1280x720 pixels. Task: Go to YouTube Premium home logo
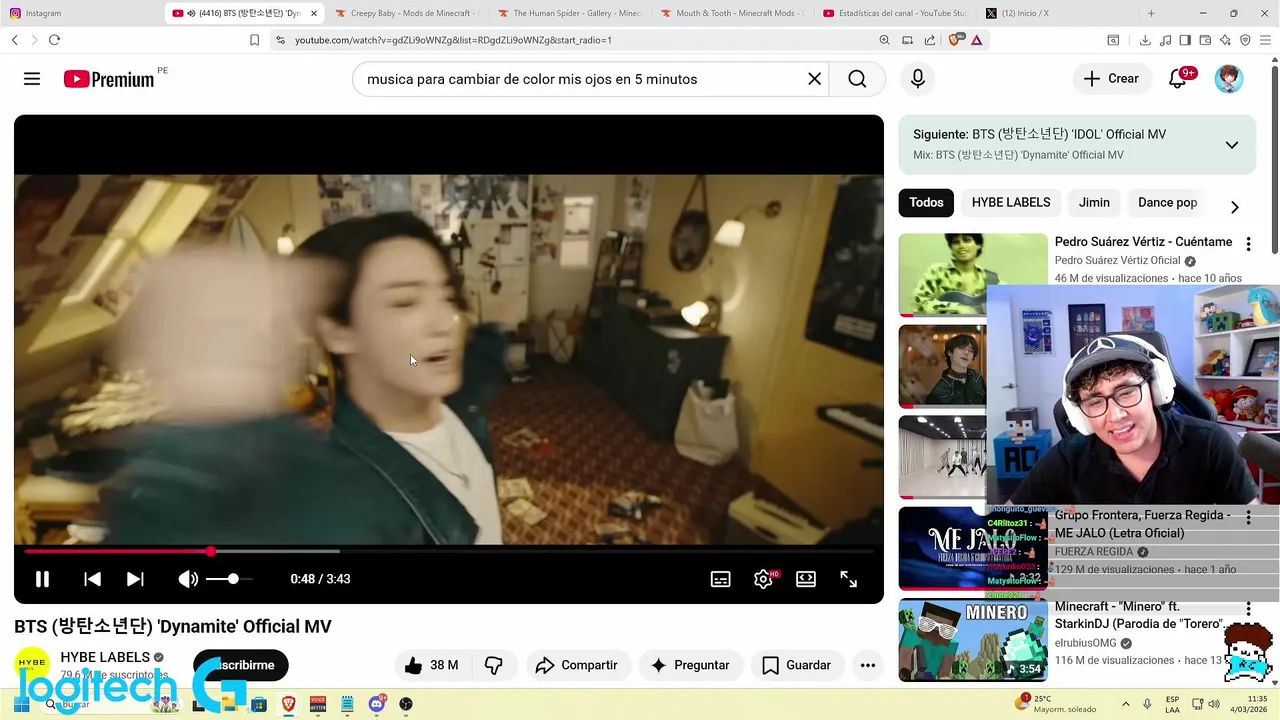click(109, 79)
